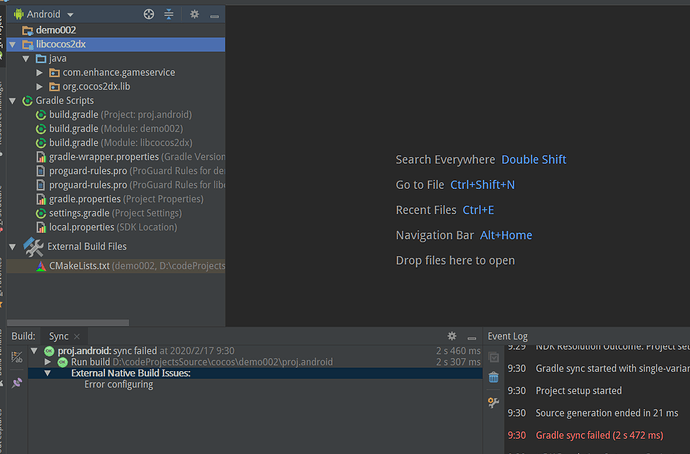Click the pin tab icon in Build panel
Viewport: 690px width, 454px height.
point(17,383)
